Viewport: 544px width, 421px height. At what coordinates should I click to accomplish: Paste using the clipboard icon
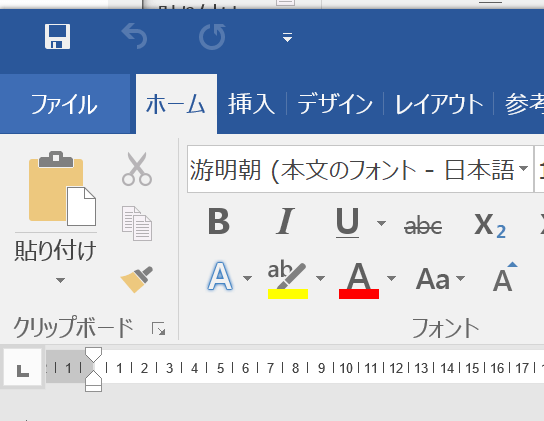[62, 188]
